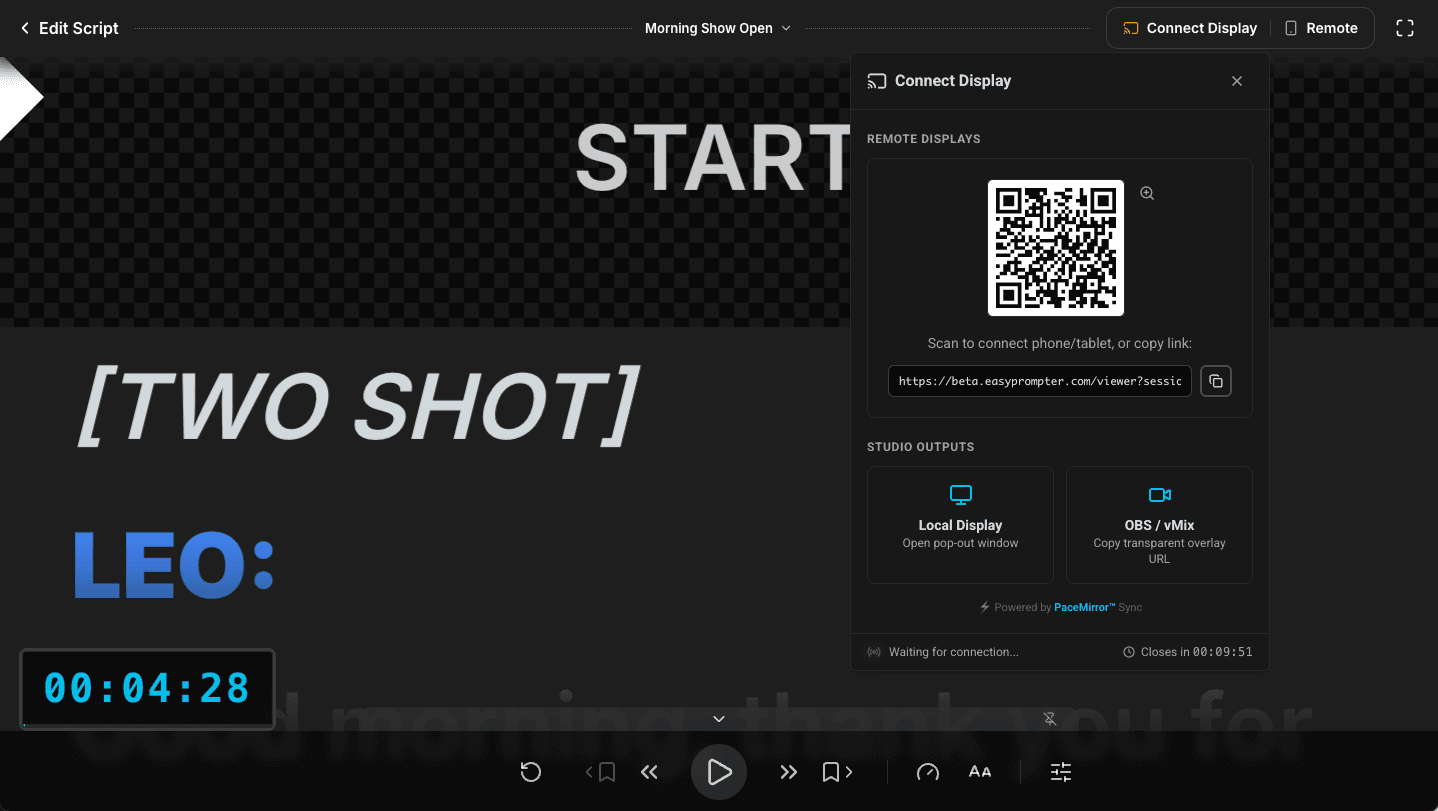
Task: Copy the viewer link with copy icon
Action: 1216,381
